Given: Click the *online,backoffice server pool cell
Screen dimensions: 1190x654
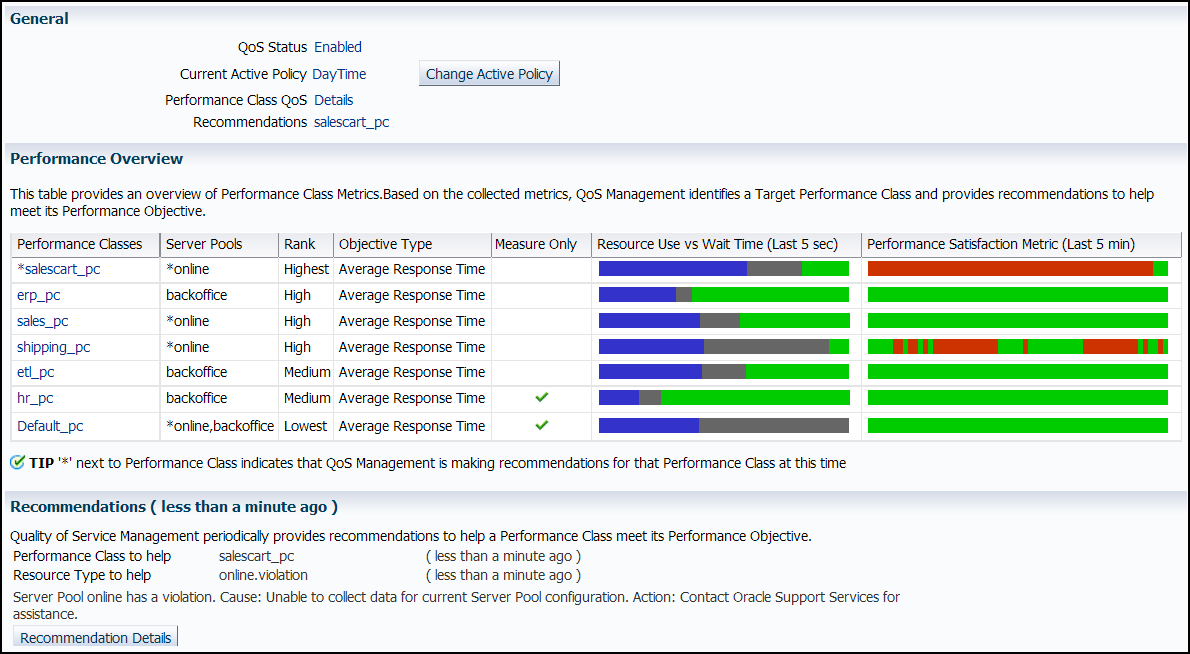Looking at the screenshot, I should click(220, 426).
